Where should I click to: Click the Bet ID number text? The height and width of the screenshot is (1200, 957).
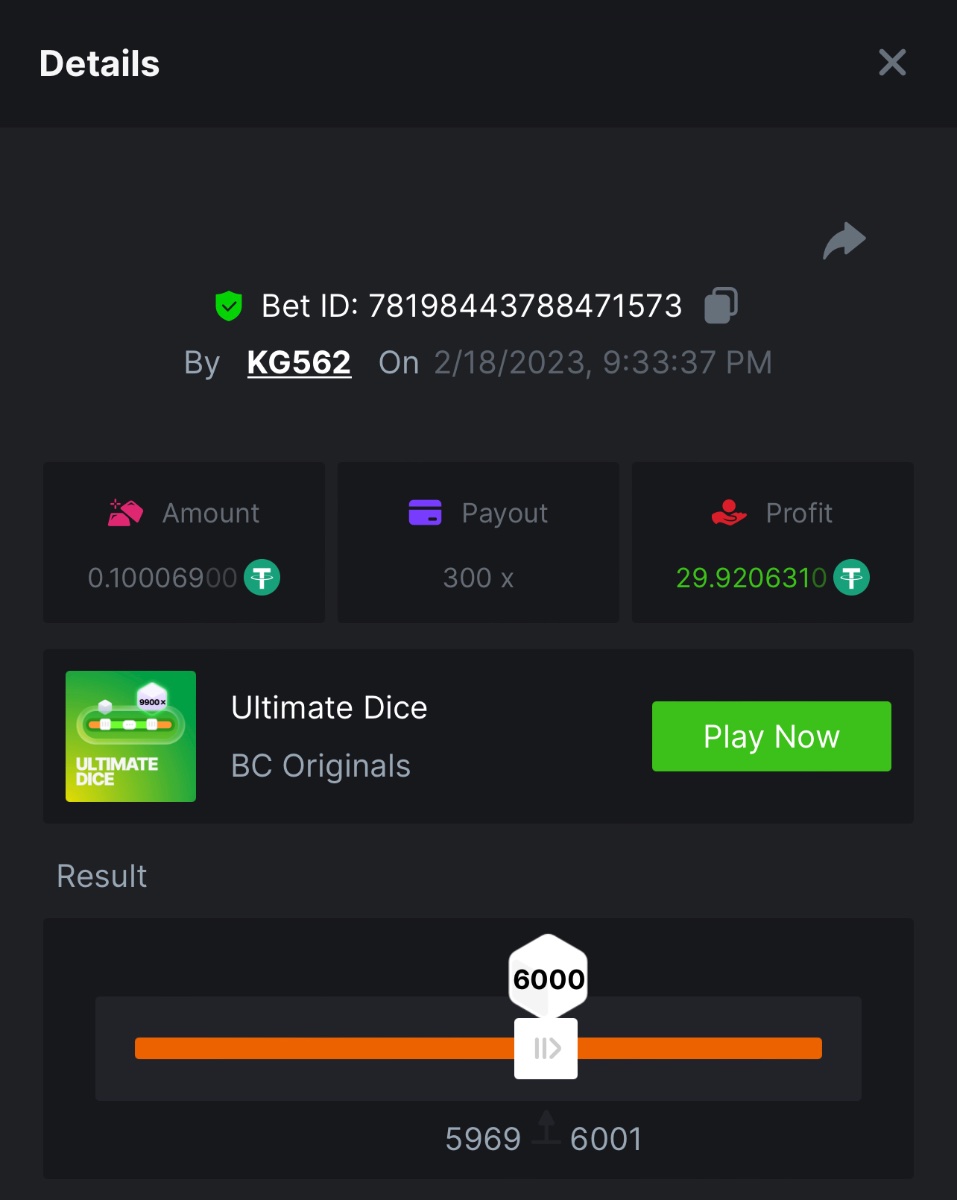pyautogui.click(x=526, y=305)
